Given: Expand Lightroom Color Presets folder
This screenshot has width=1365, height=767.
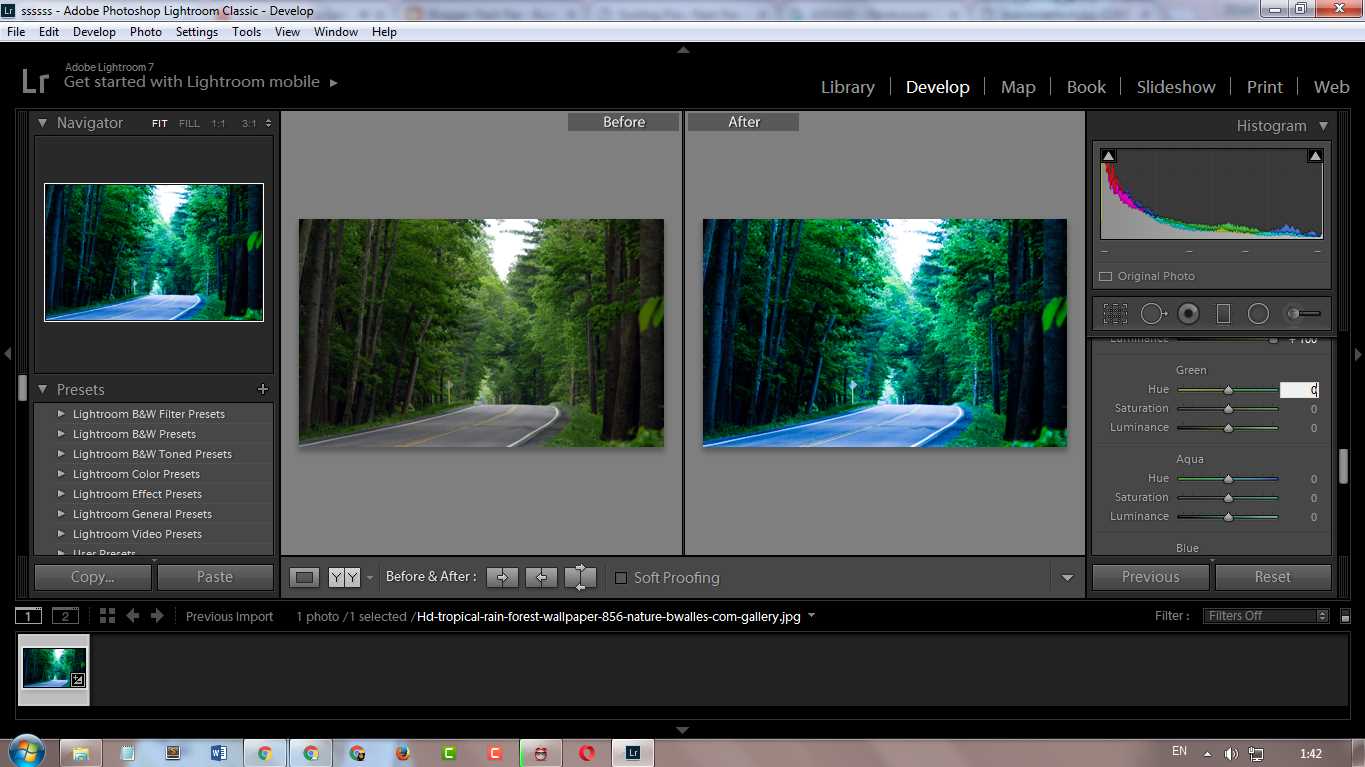Looking at the screenshot, I should (61, 474).
